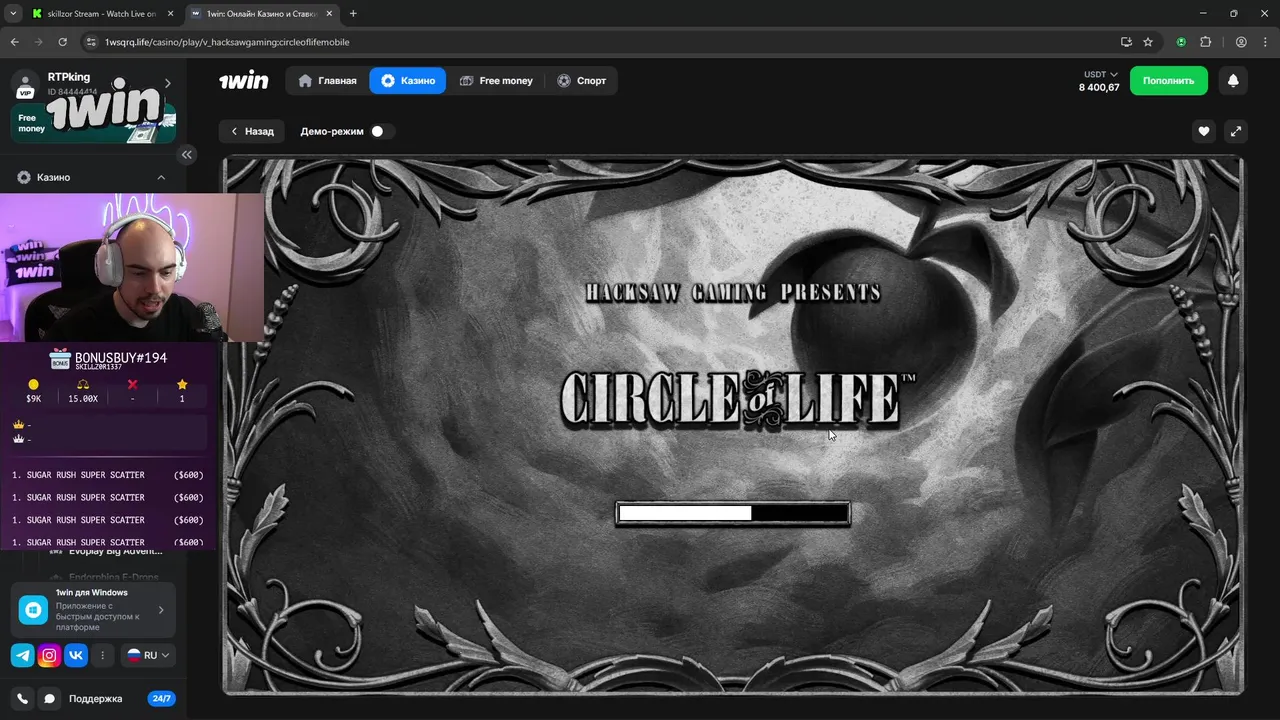Screen dimensions: 1280x720
Task: Click the 8 400,67 balance amount
Action: click(x=1099, y=87)
